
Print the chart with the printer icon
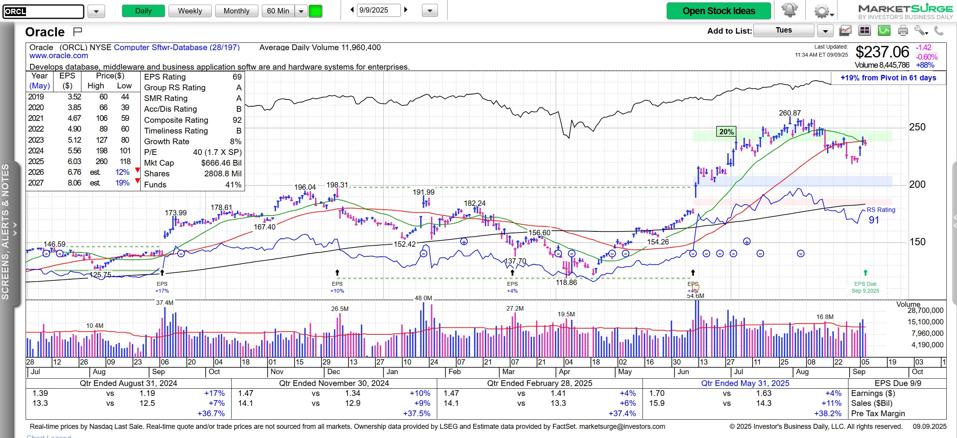coord(903,31)
